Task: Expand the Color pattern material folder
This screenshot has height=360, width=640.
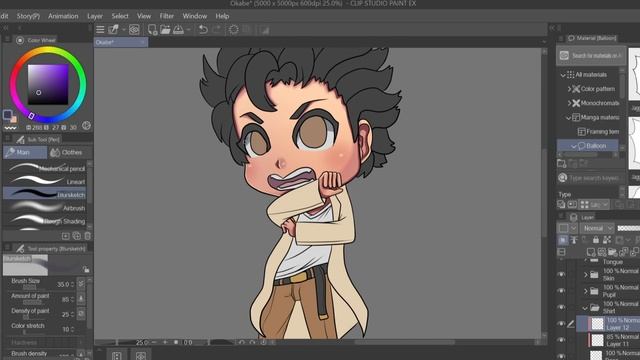Action: [569, 89]
